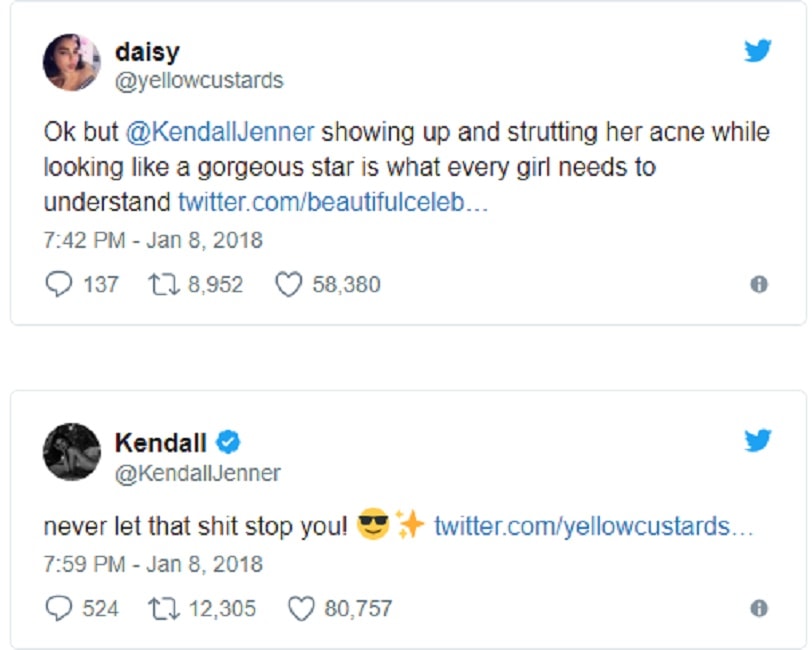This screenshot has height=650, width=812.
Task: Reply to Kendall's tweet via comment icon
Action: (x=58, y=608)
